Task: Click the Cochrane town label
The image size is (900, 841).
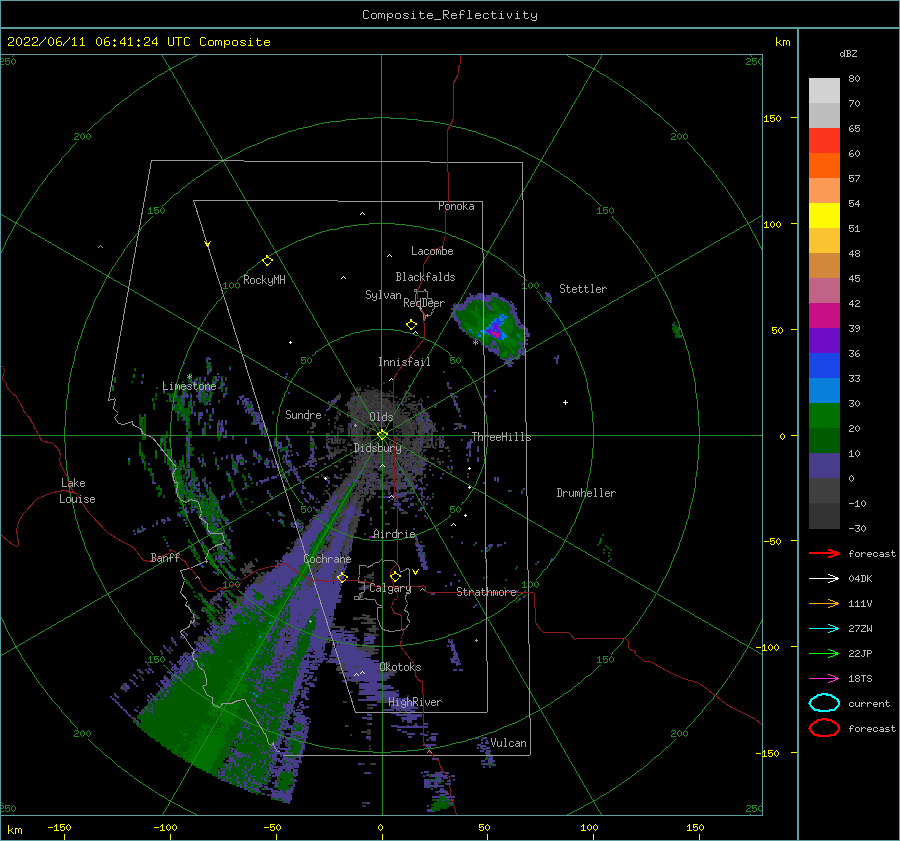Action: [x=327, y=559]
